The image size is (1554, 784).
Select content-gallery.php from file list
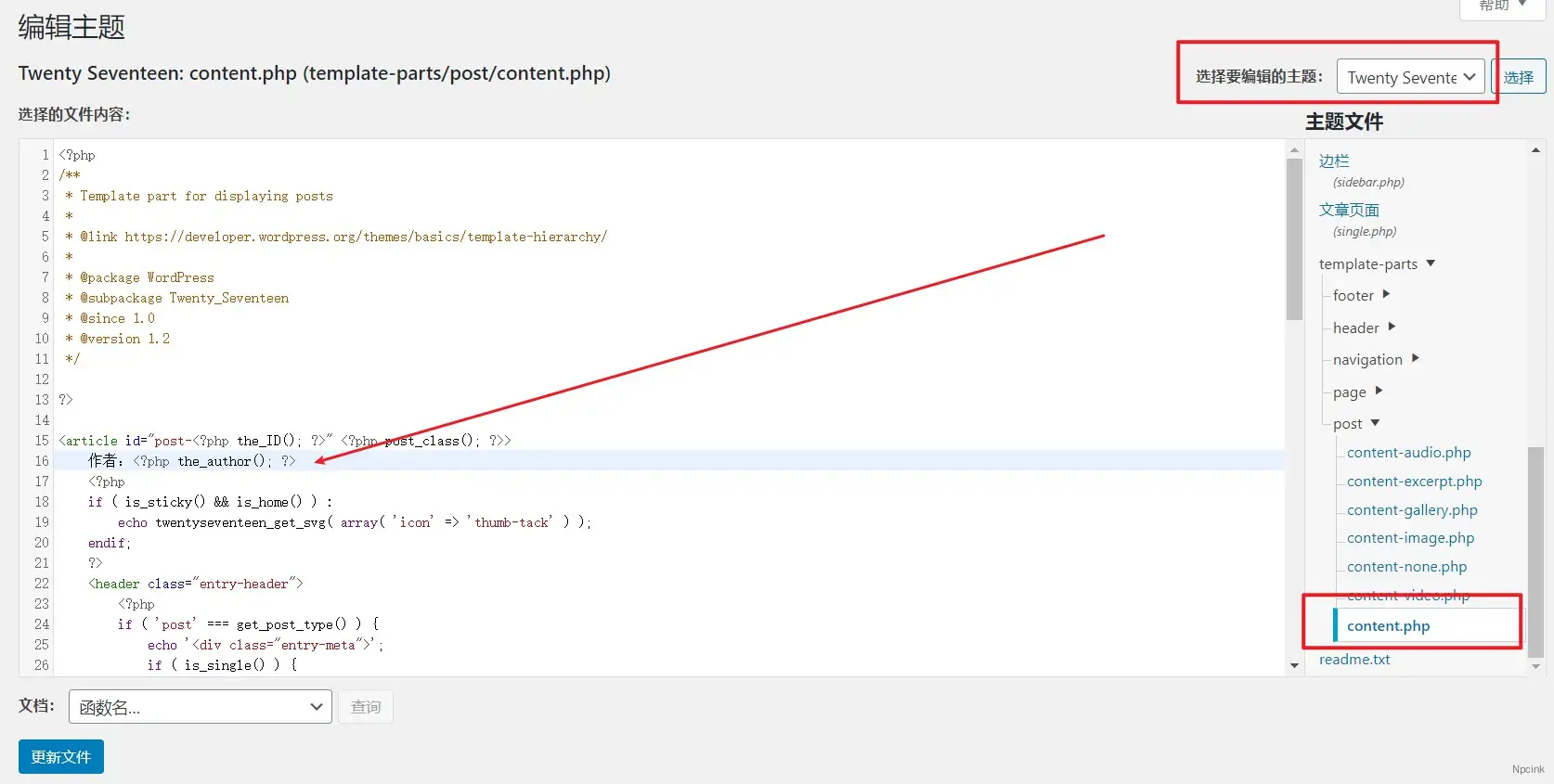click(1412, 510)
